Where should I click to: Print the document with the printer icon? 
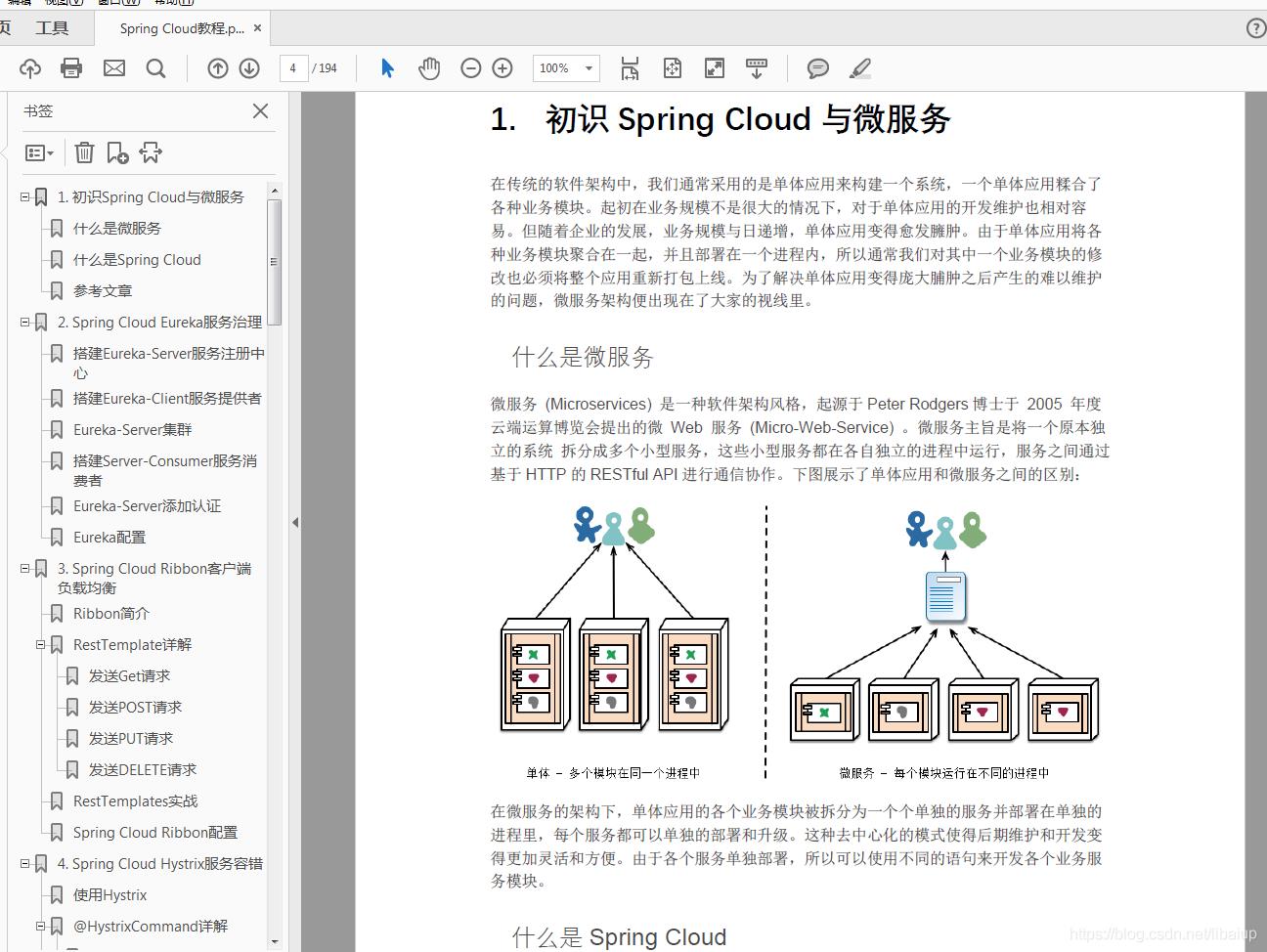[x=71, y=68]
